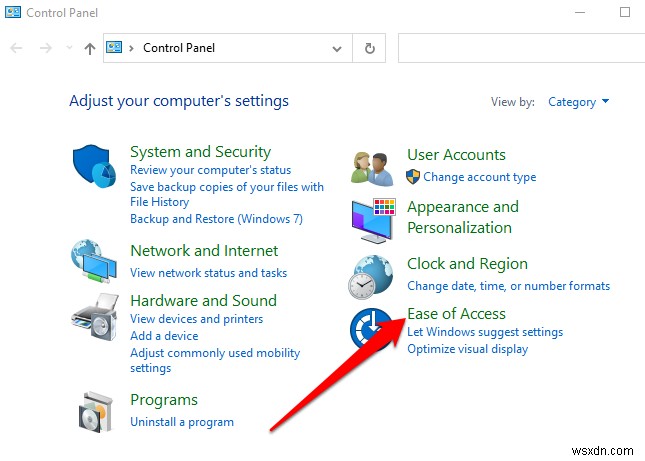Viewport: 645px width, 461px height.
Task: Open System and Security heading
Action: click(201, 152)
